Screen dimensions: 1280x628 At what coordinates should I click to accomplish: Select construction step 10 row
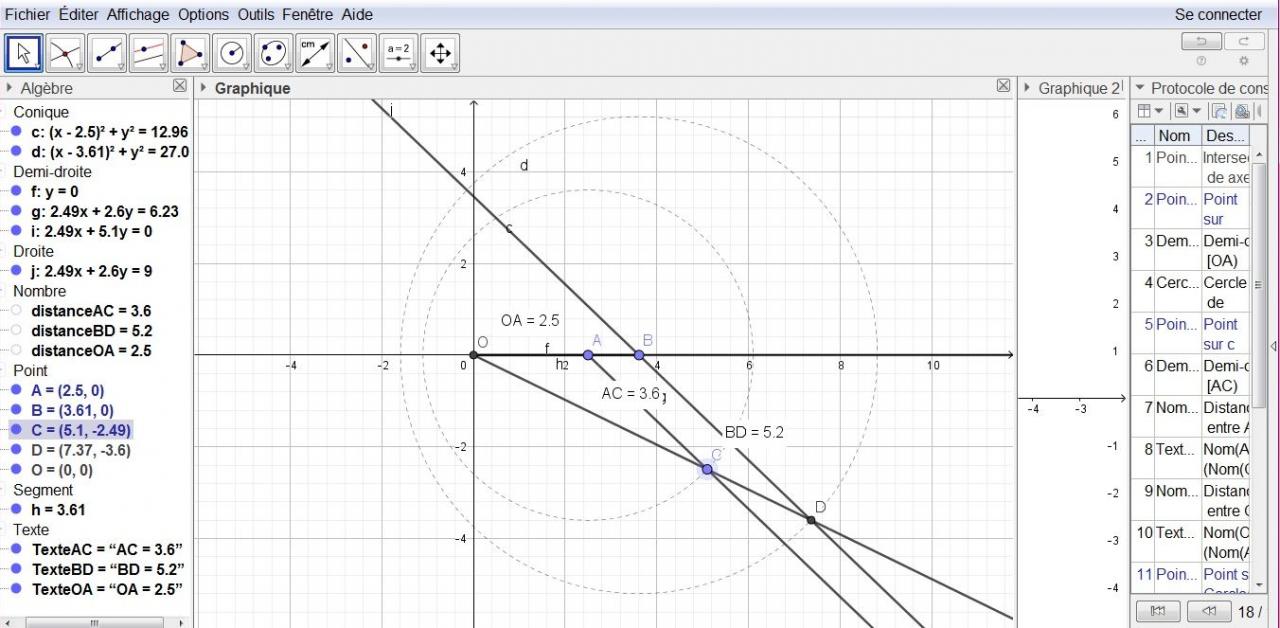[x=1191, y=542]
